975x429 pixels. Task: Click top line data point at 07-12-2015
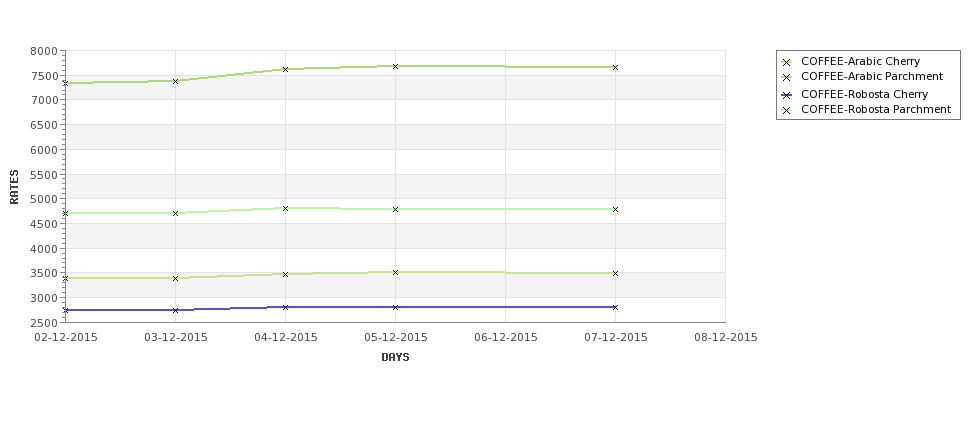616,67
